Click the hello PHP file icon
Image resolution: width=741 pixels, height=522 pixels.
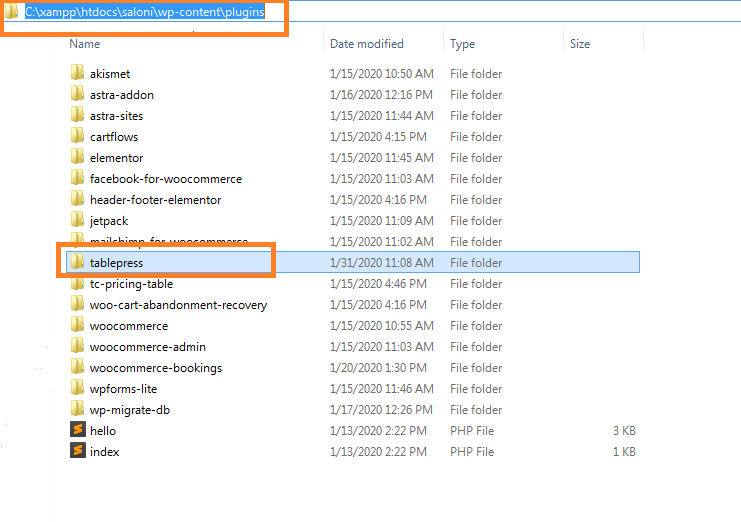(78, 430)
